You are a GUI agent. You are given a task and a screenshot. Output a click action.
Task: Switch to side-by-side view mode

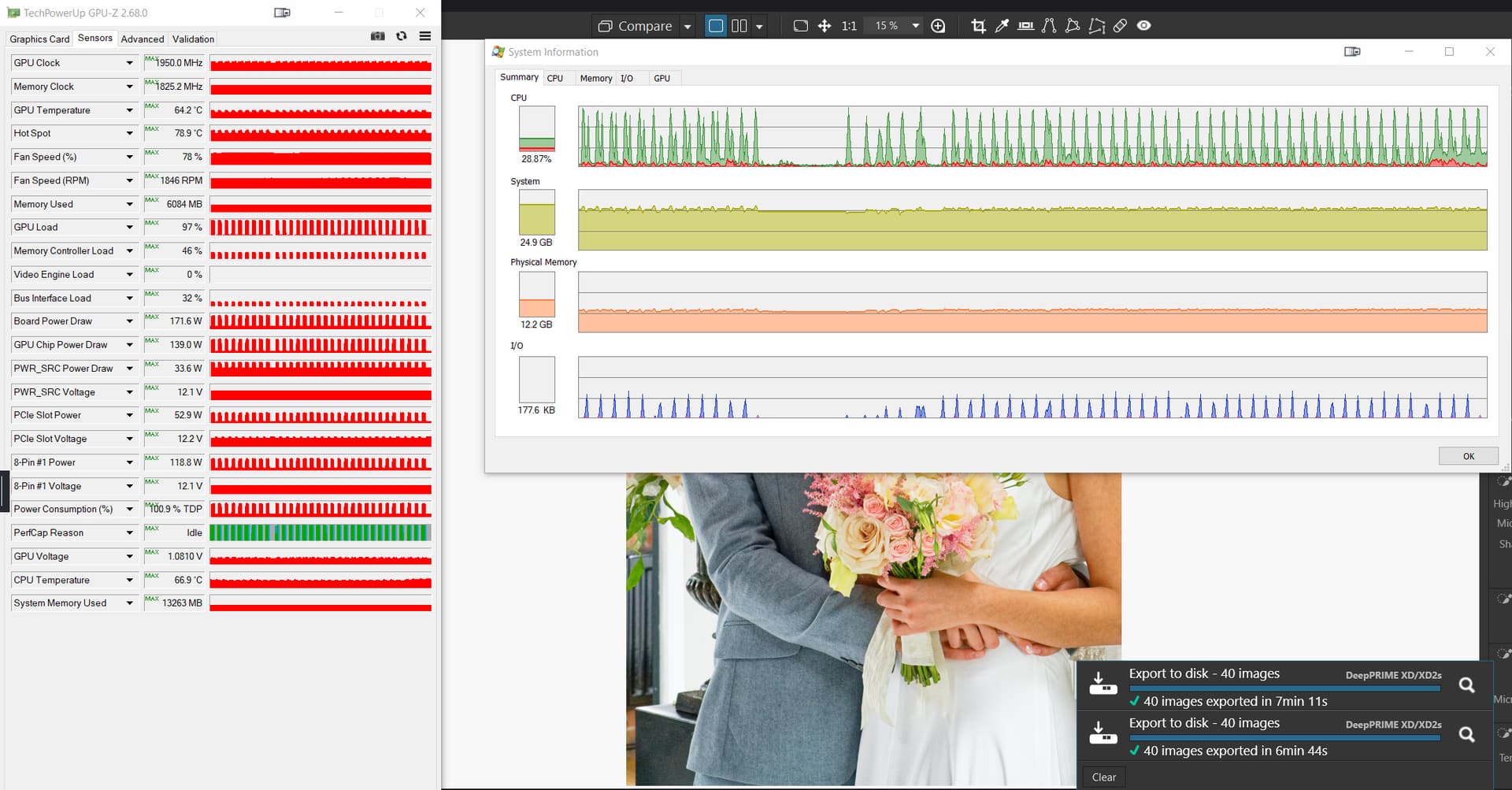pos(739,26)
